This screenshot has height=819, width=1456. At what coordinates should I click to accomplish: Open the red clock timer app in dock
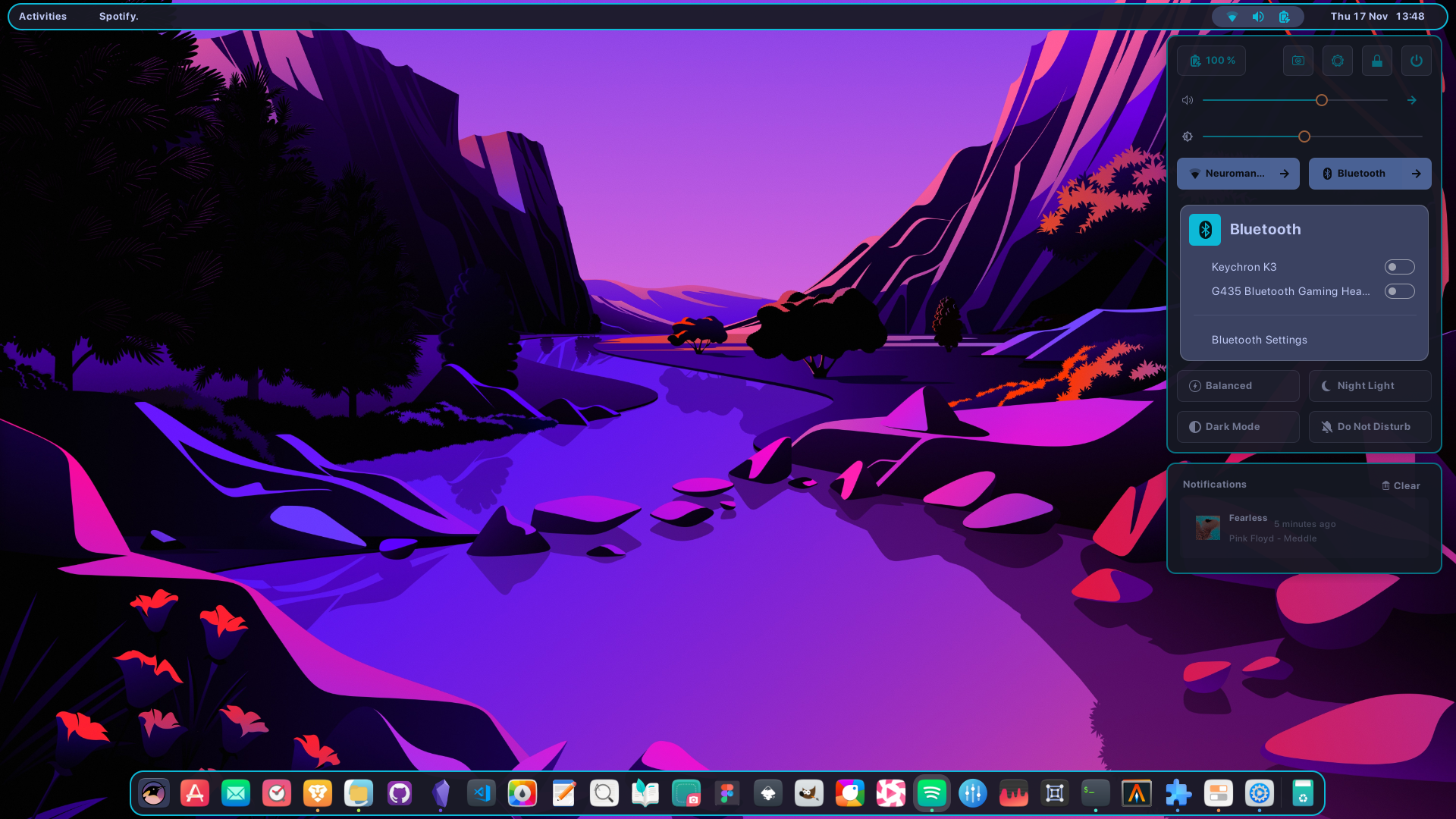[277, 793]
